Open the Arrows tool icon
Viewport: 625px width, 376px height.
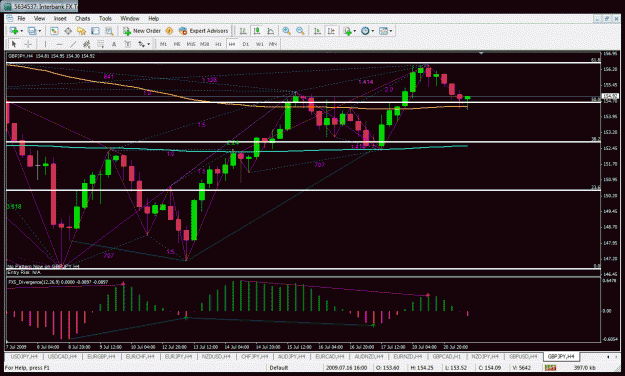141,44
